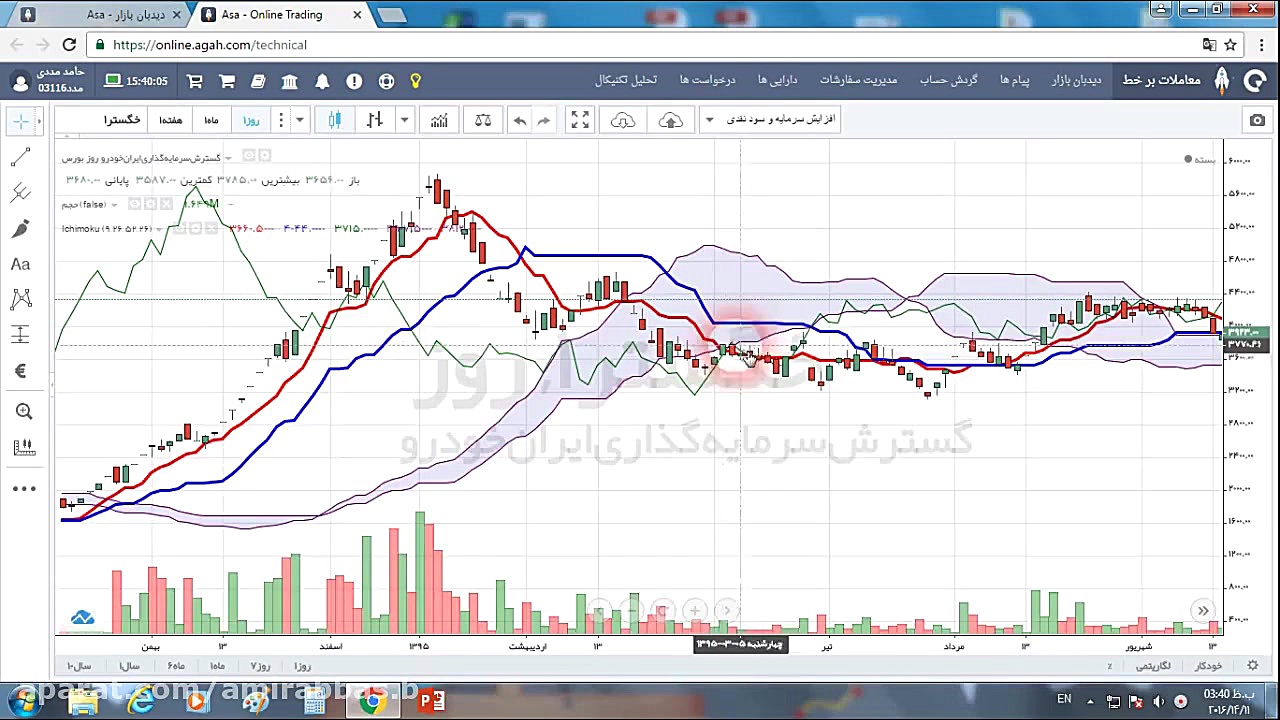Toggle the volume indicator visibility eye
The width and height of the screenshot is (1280, 720).
pyautogui.click(x=135, y=204)
